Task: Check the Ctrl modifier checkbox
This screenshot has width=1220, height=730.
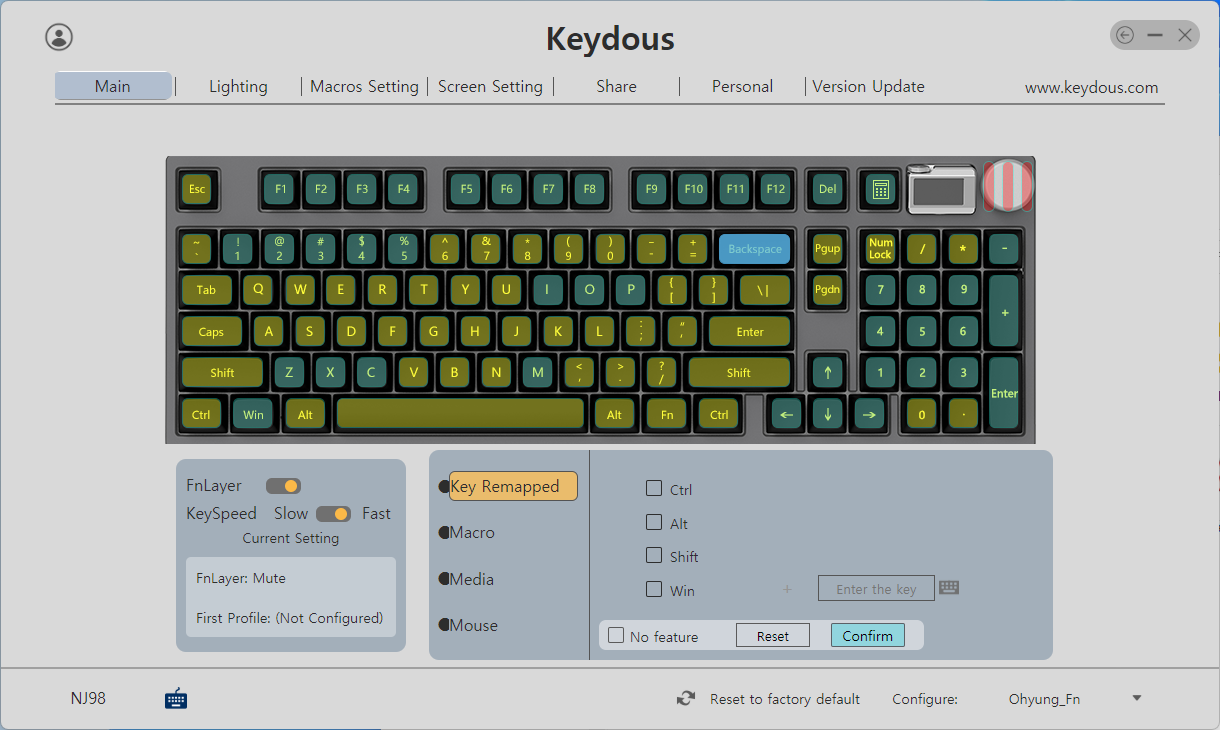Action: [654, 488]
